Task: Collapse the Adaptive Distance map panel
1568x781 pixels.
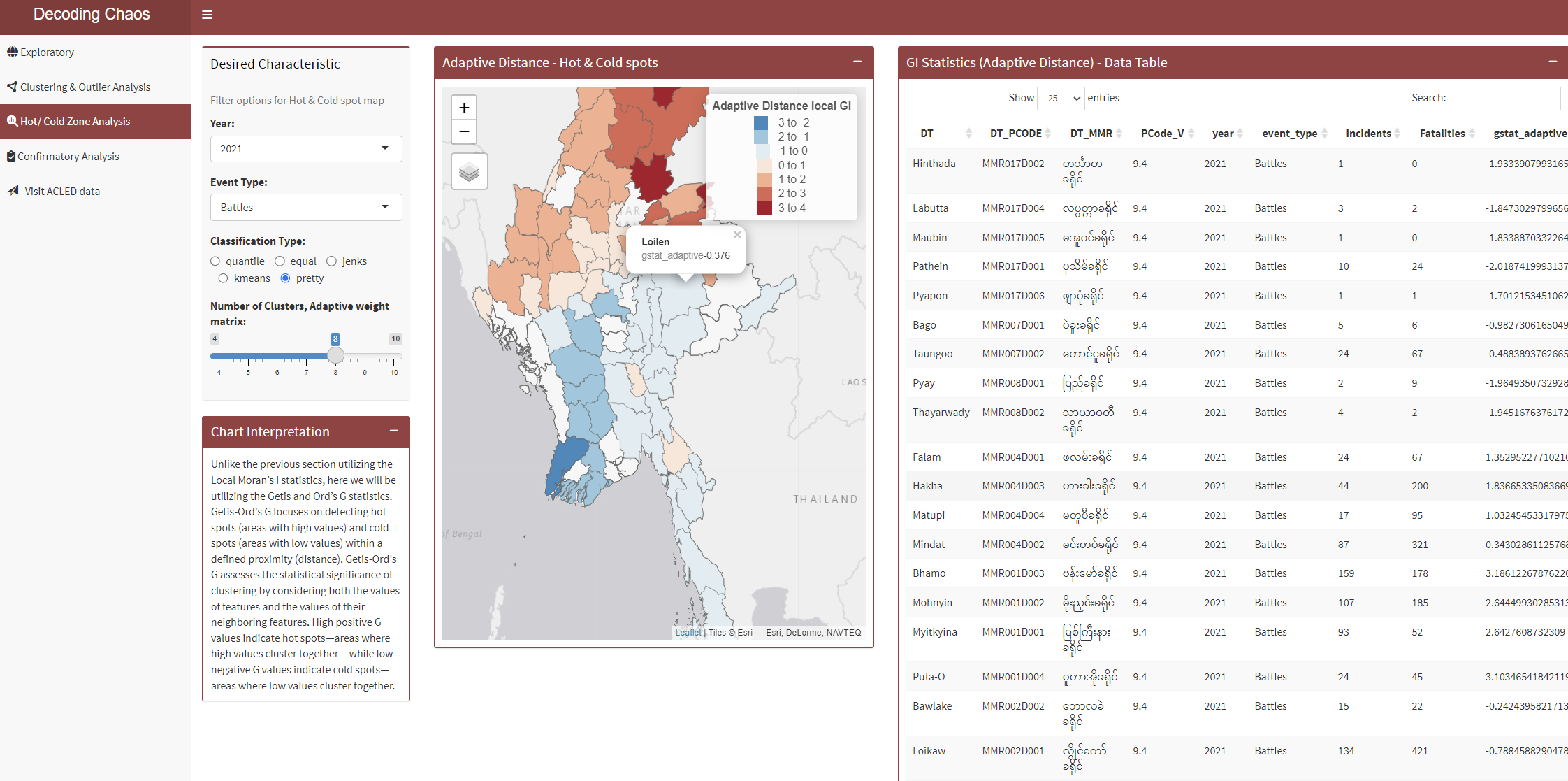Action: point(857,62)
